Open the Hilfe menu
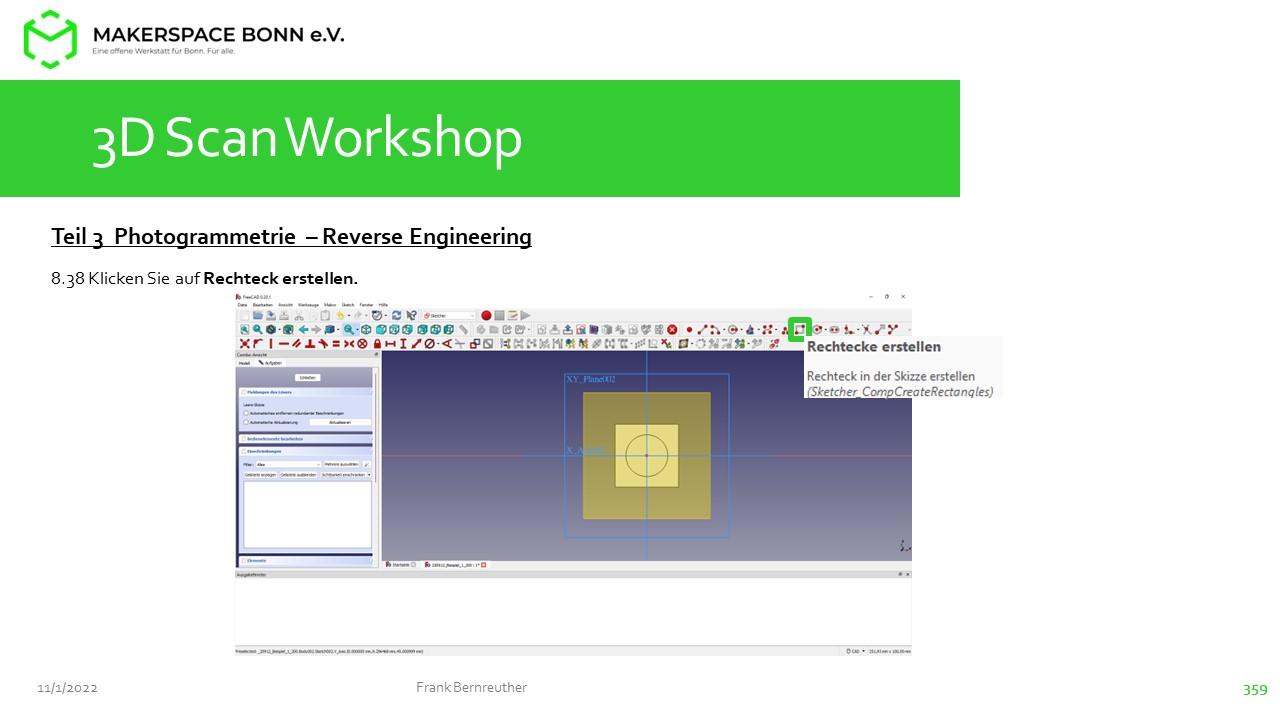 [383, 305]
